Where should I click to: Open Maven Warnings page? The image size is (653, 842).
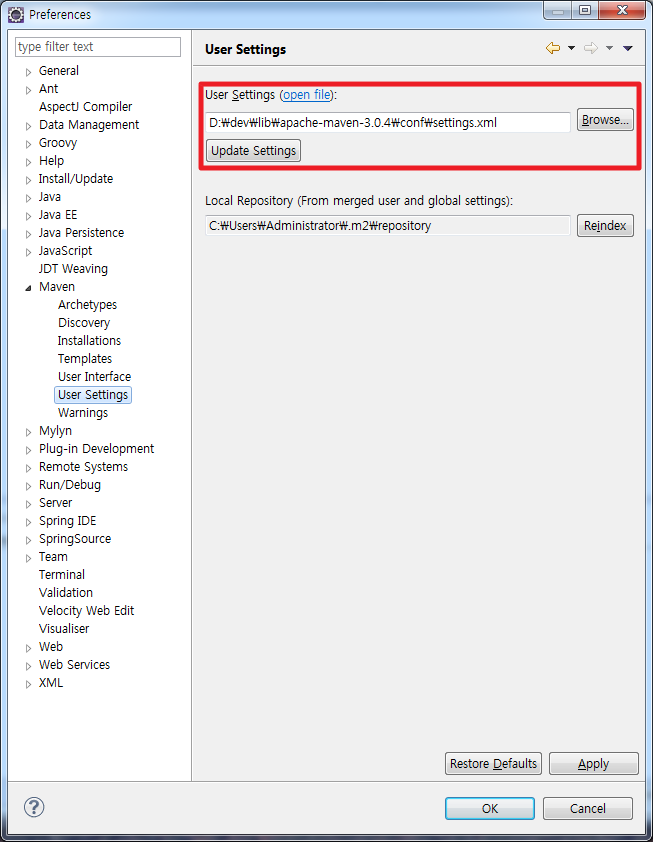tap(83, 412)
